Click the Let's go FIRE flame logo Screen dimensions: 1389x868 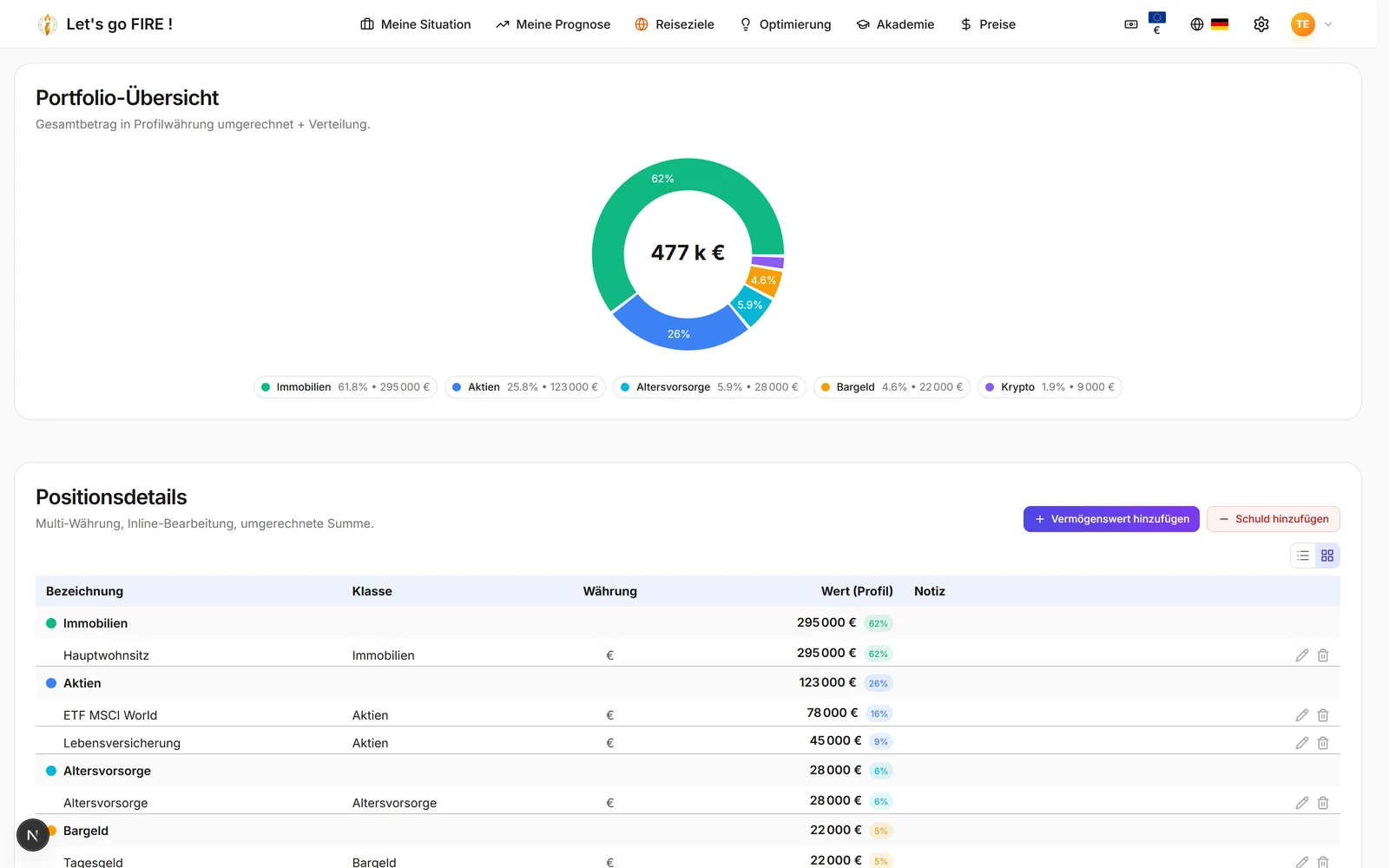(47, 24)
